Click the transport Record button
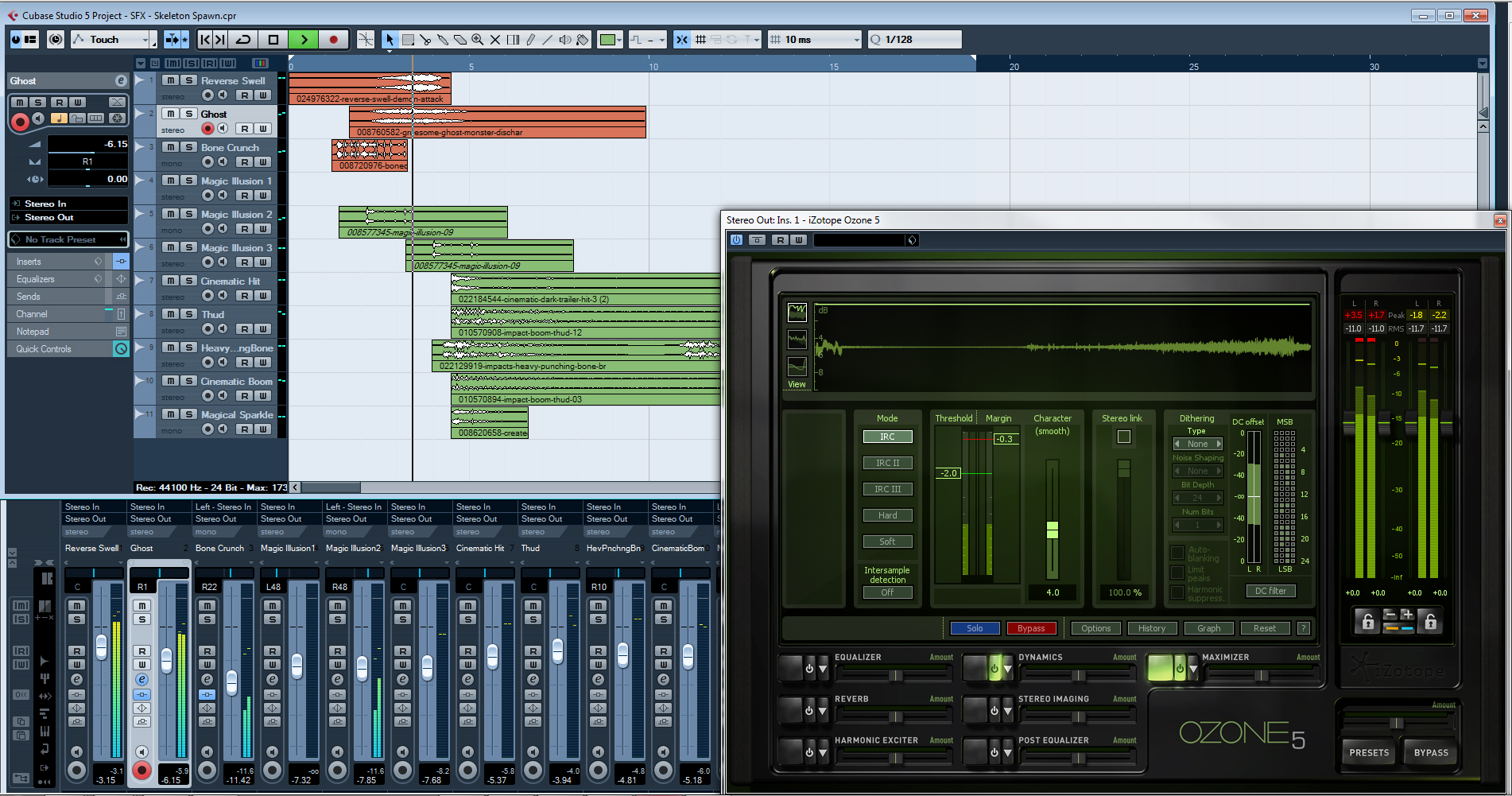This screenshot has height=796, width=1512. [333, 40]
